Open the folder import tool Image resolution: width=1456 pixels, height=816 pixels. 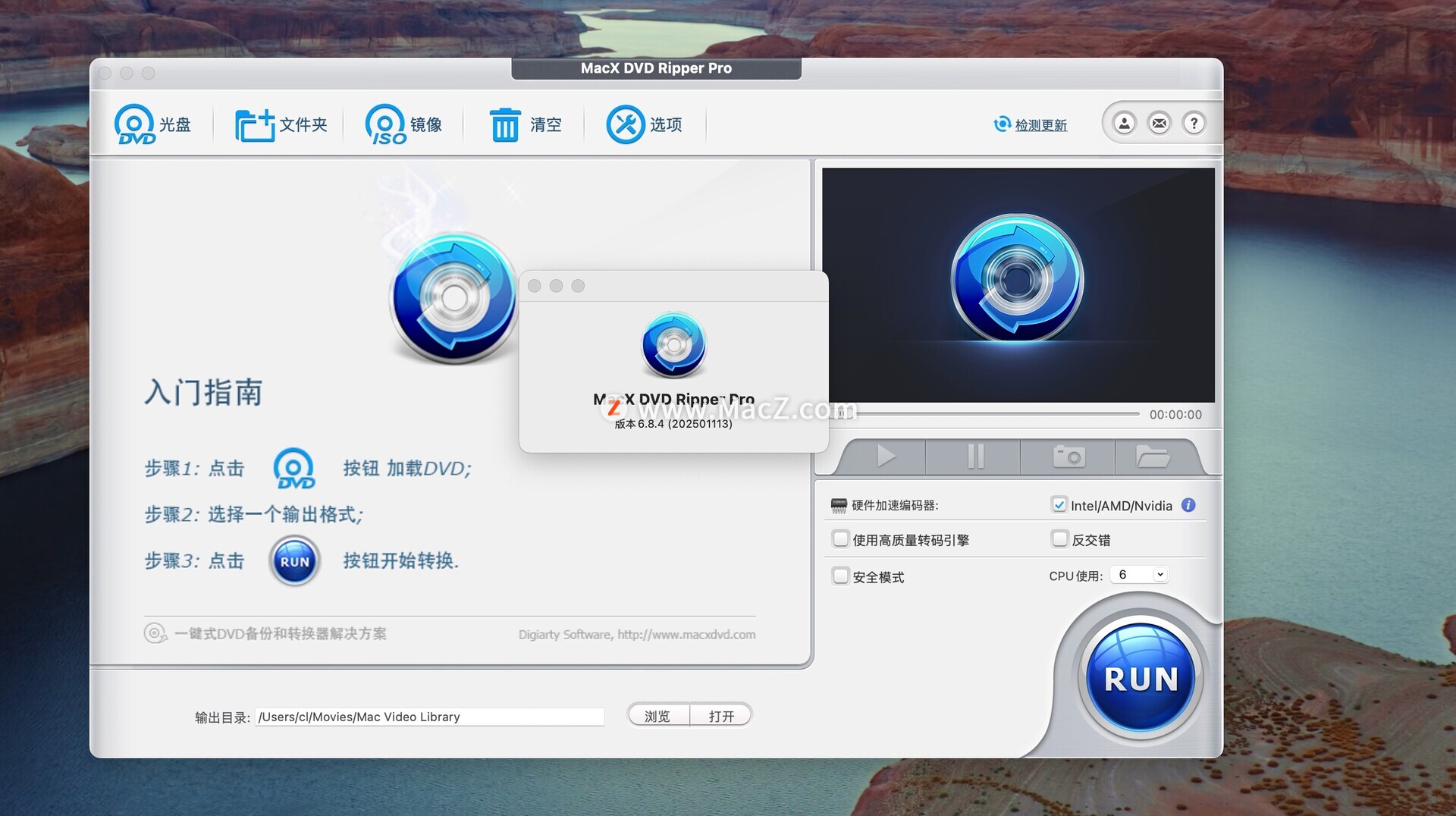coord(255,124)
